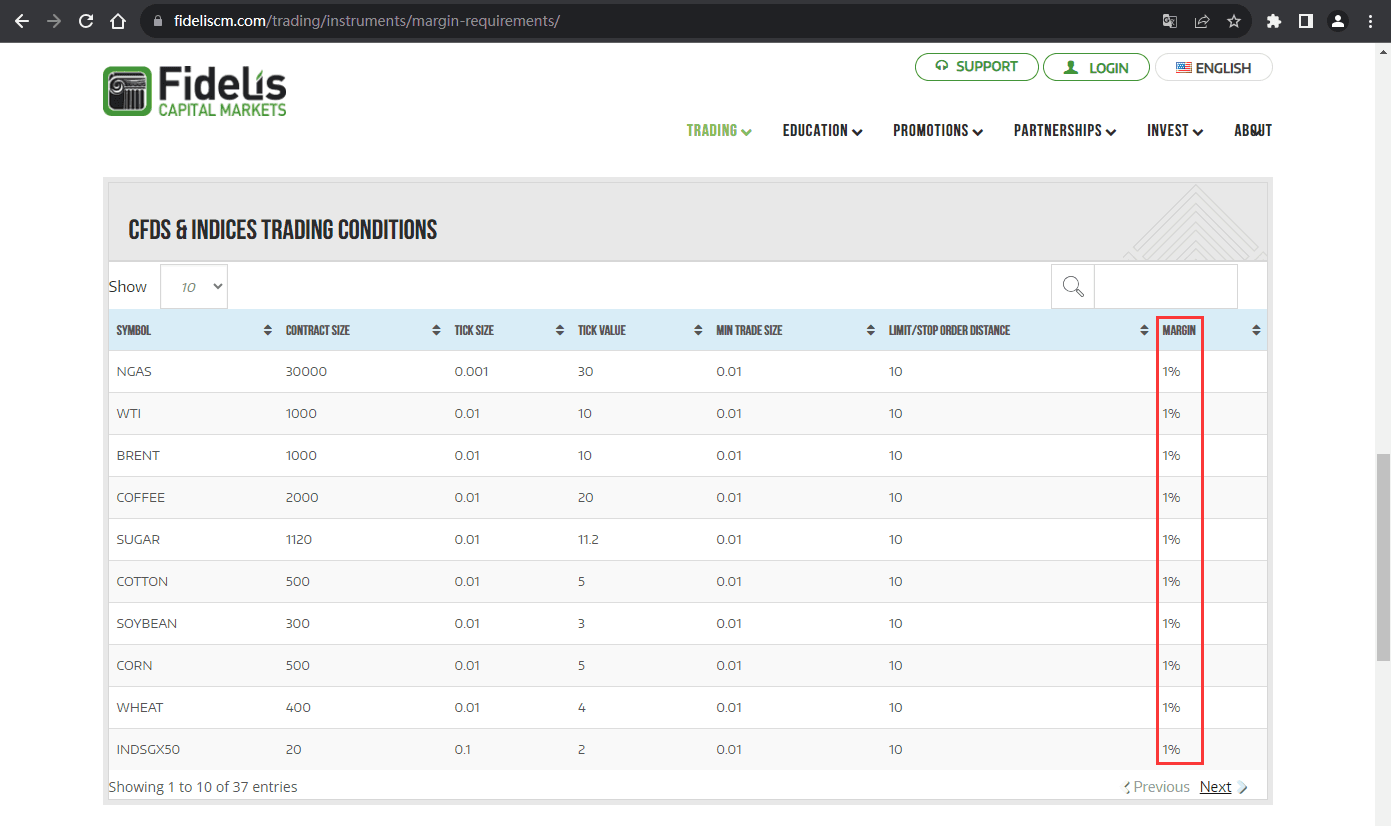Select the SUGAR symbol cell
1391x826 pixels.
point(138,540)
